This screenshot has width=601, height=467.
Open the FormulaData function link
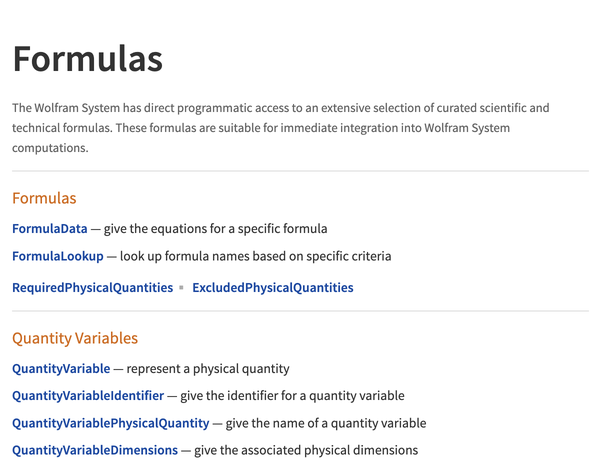pyautogui.click(x=50, y=228)
